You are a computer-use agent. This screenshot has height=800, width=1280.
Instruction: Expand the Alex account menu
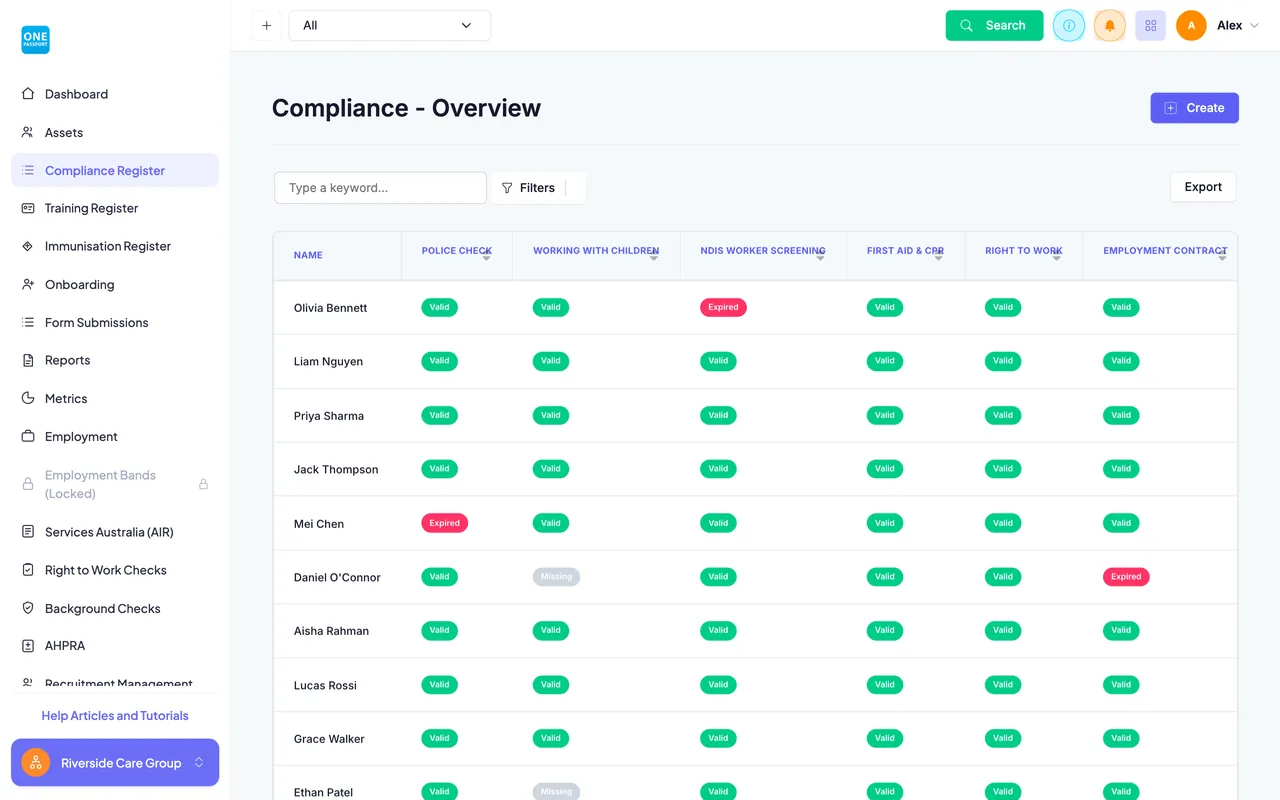[x=1238, y=26]
